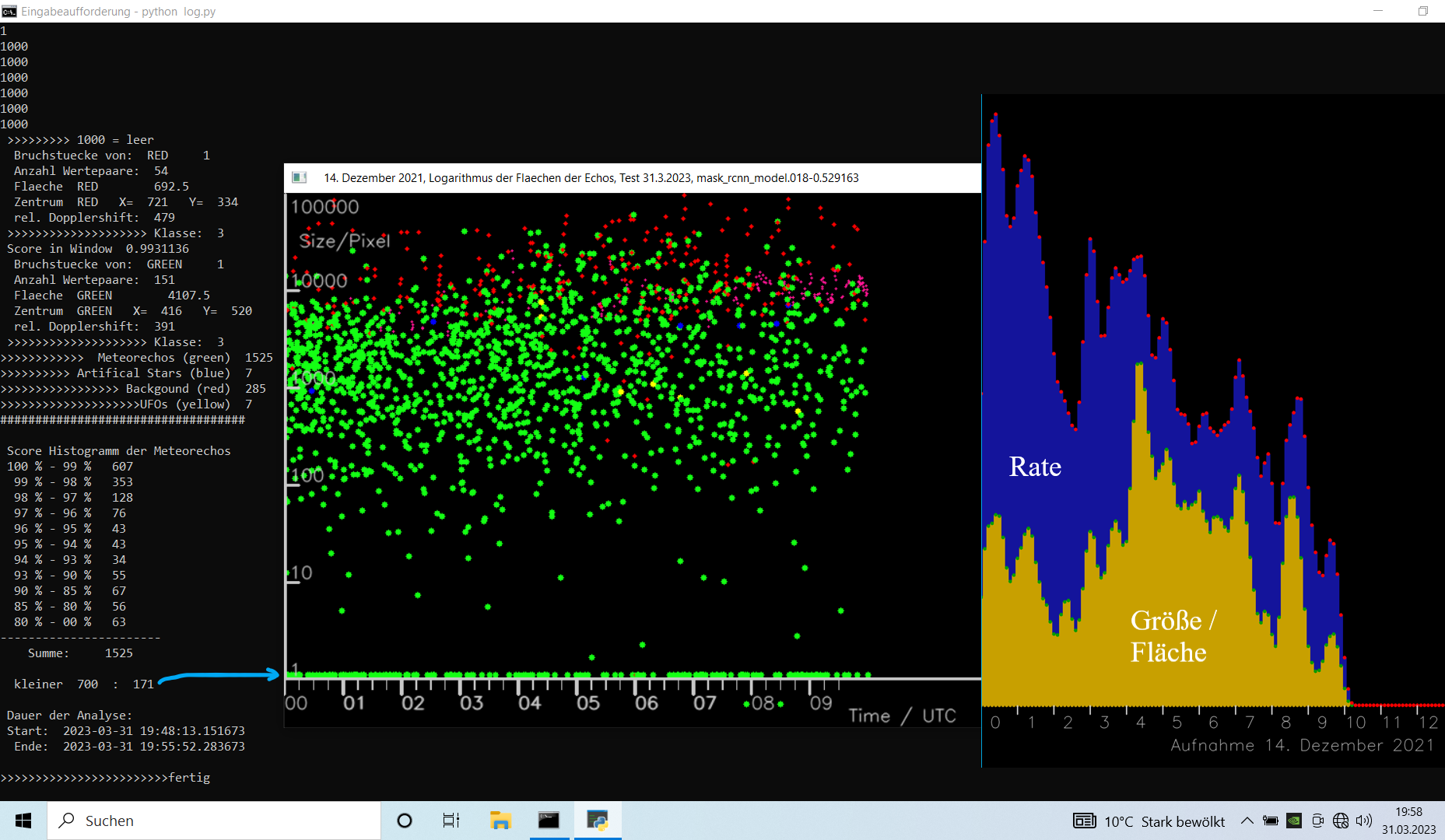Click the 'Start: 2023-03-31 19:48:13.151673' line
1445x840 pixels.
[126, 731]
